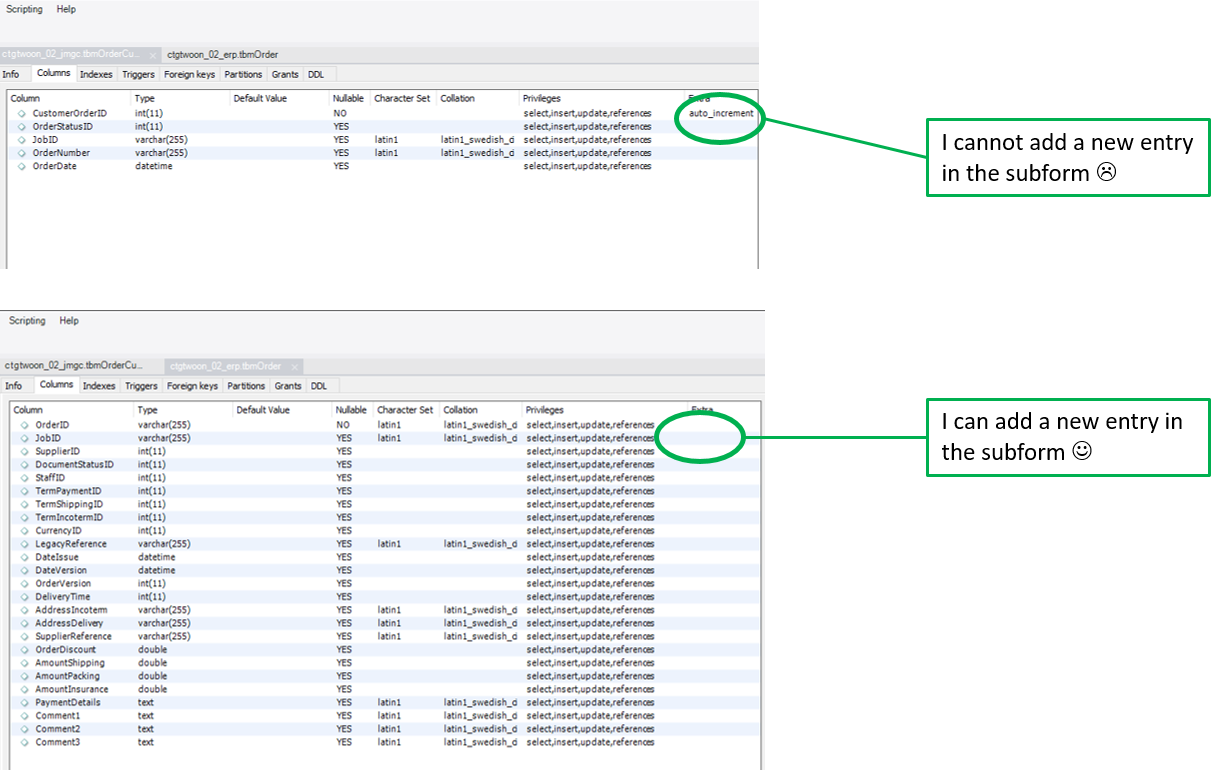This screenshot has height=770, width=1211.
Task: Open Foreign keys tab in SupplierID window
Action: pos(193,386)
